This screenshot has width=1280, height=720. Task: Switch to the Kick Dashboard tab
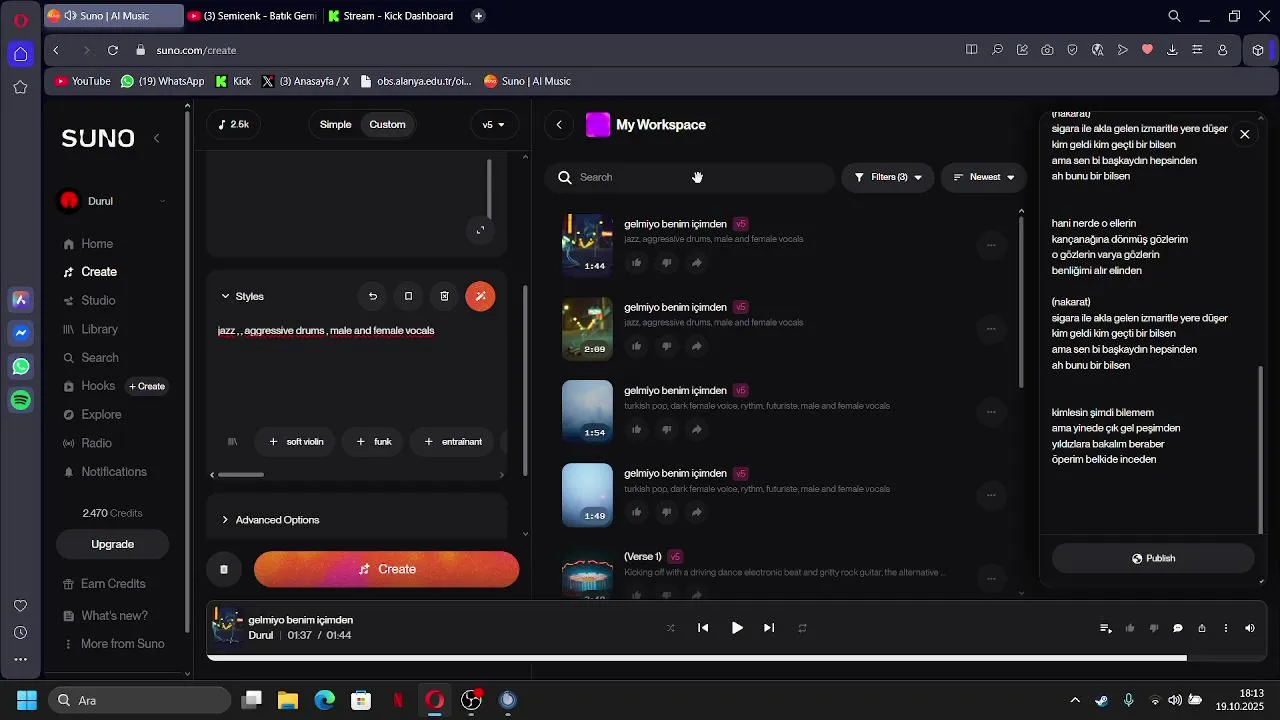(x=390, y=16)
